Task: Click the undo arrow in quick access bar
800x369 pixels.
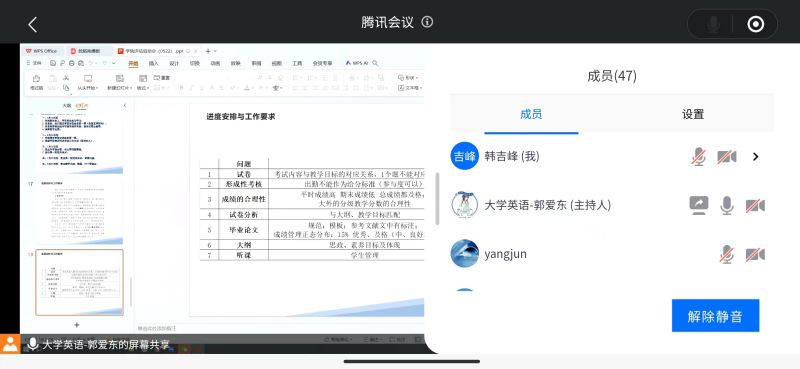Action: pos(91,63)
